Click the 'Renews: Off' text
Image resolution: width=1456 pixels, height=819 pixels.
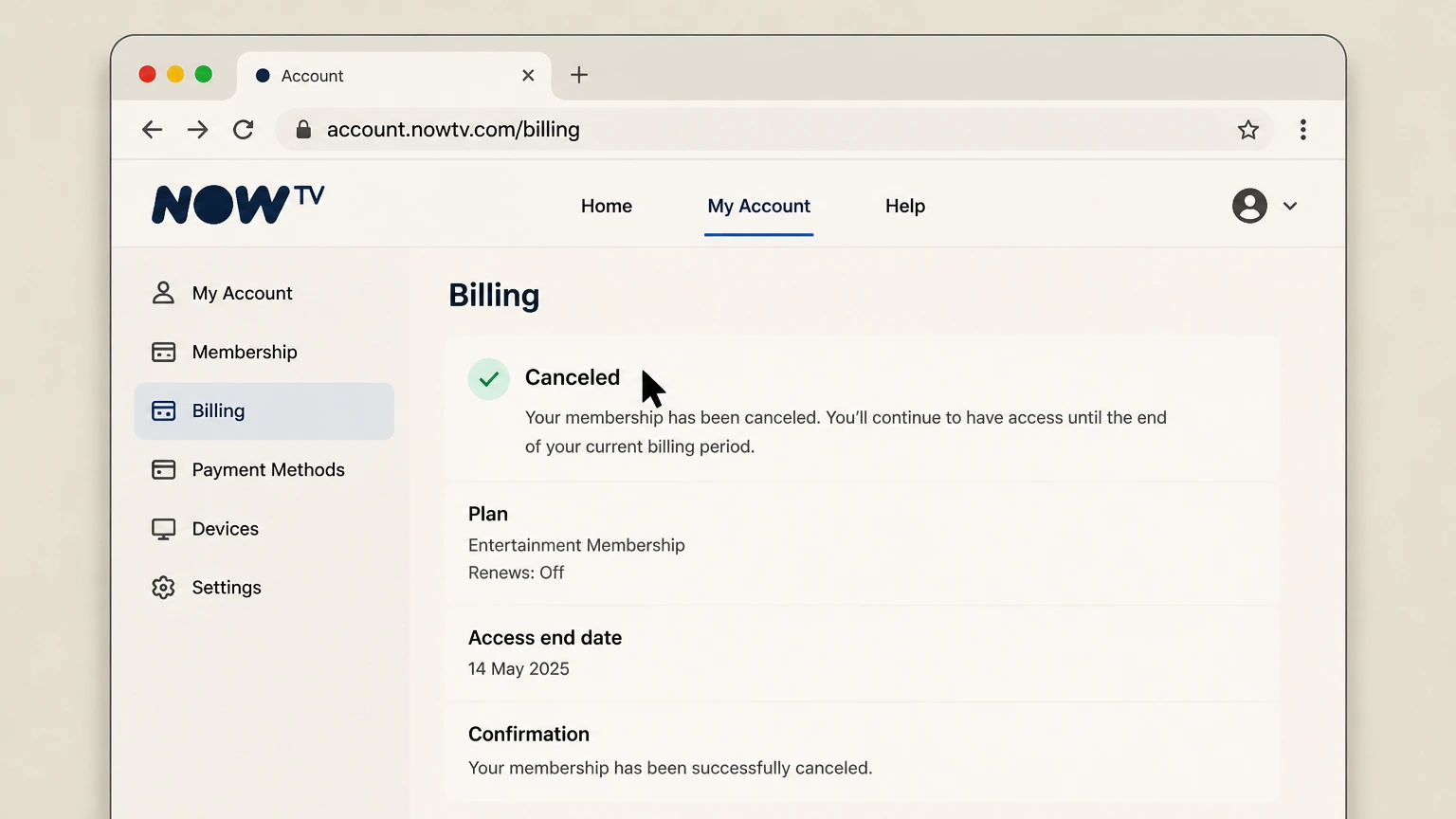click(x=516, y=573)
